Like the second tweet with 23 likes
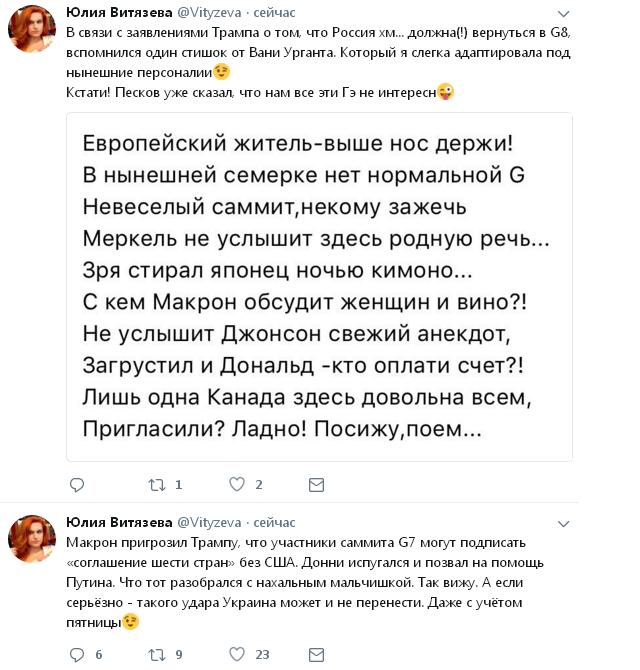 (237, 654)
